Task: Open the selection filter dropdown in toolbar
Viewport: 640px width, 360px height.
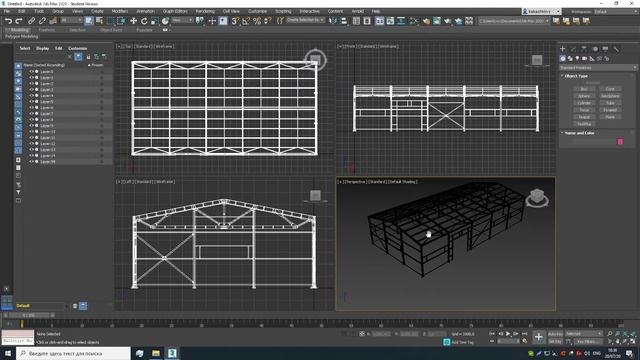Action: click(71, 20)
